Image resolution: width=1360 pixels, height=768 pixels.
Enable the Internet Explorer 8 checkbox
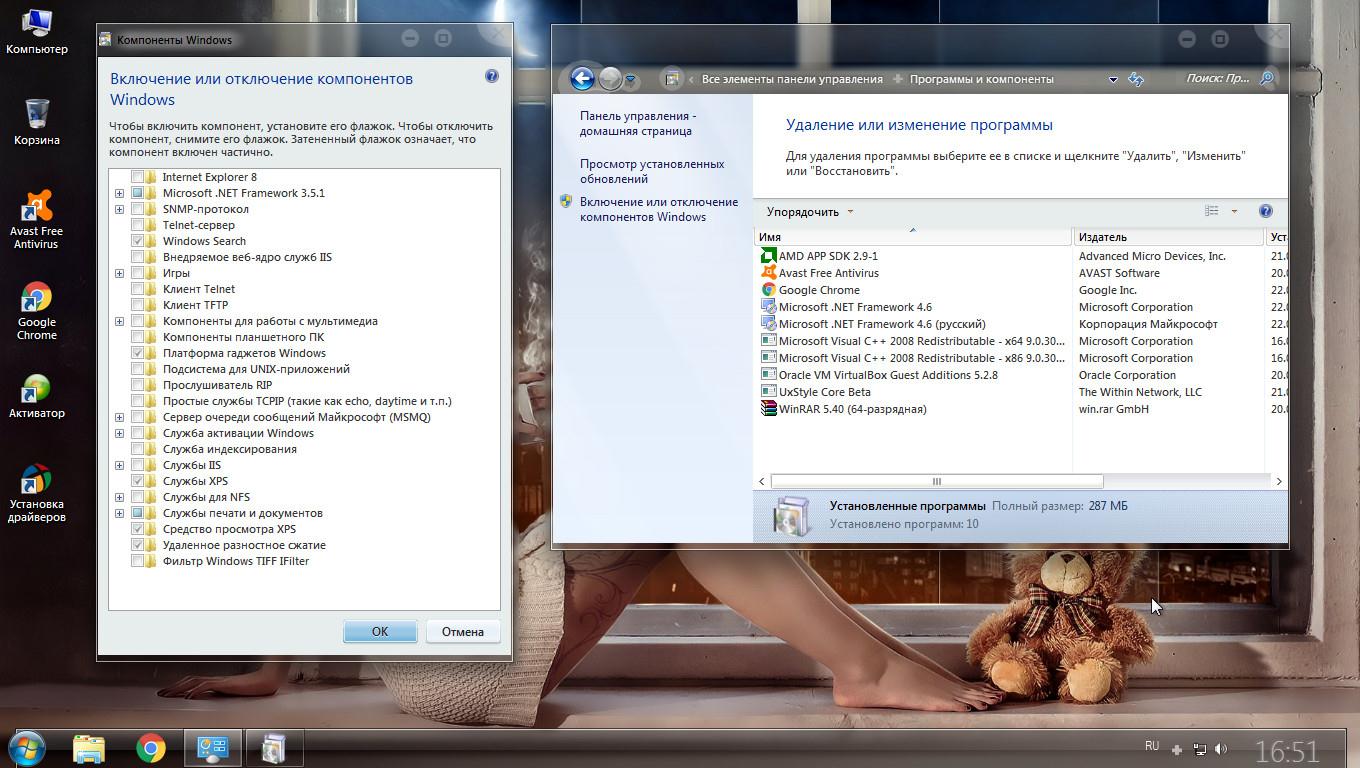click(137, 177)
